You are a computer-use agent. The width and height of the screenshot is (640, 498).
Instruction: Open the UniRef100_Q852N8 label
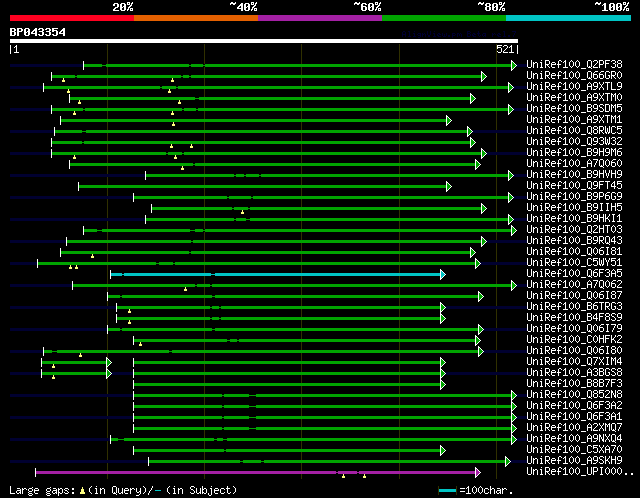tap(574, 395)
